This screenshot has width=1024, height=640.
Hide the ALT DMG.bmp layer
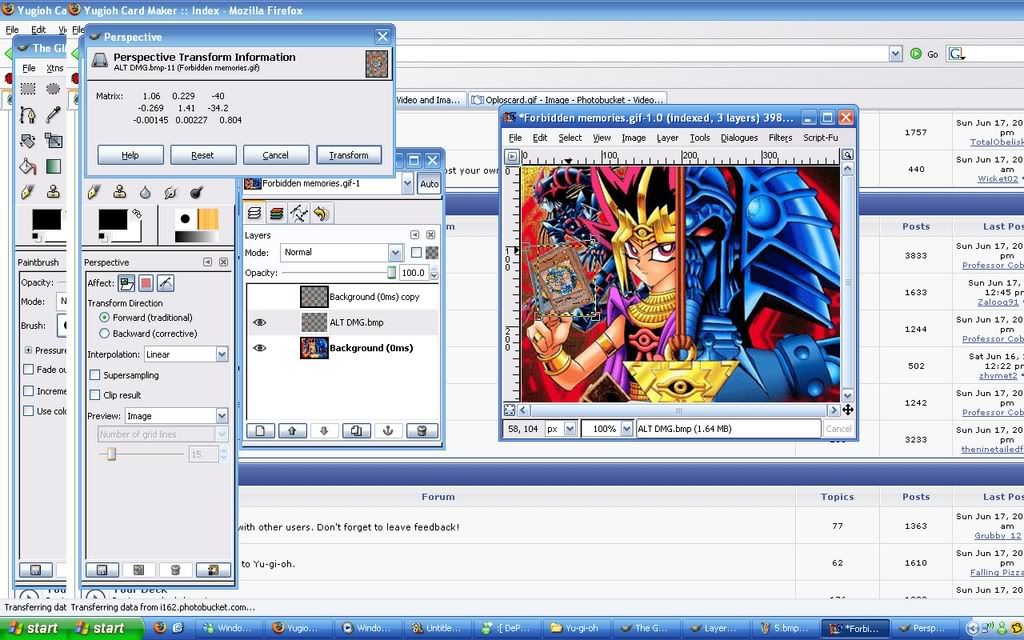pos(260,322)
